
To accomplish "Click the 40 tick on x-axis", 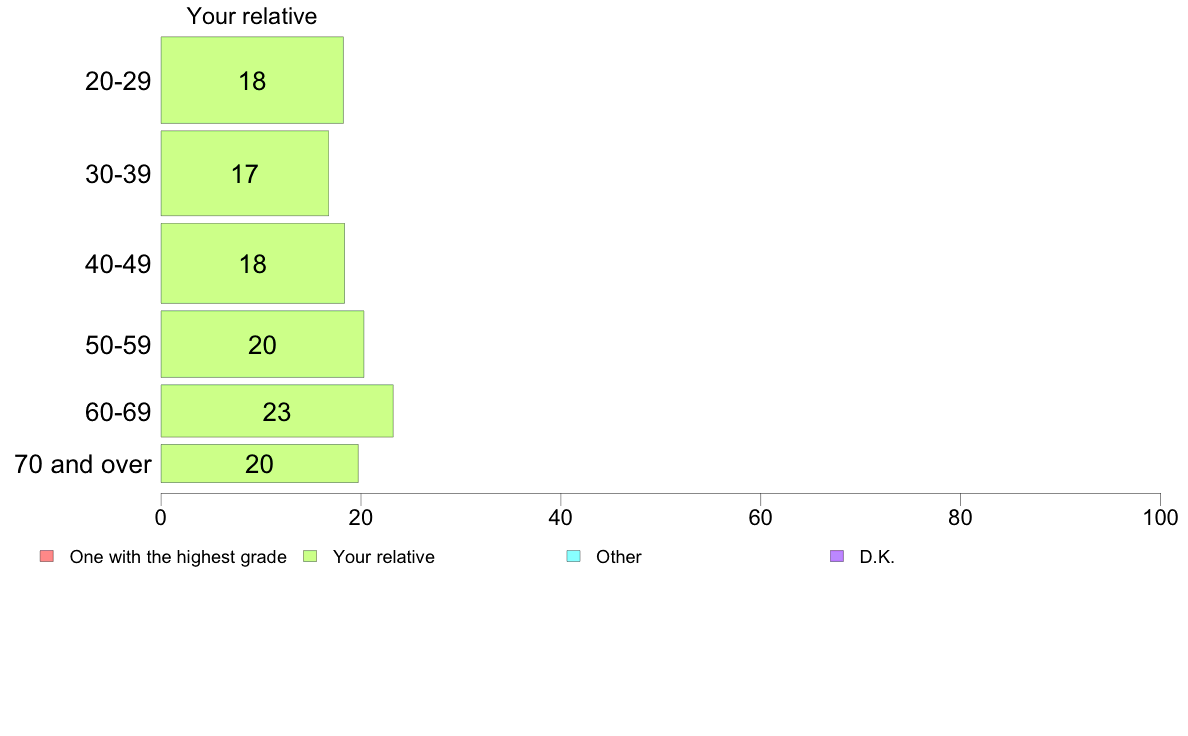I will (x=561, y=518).
